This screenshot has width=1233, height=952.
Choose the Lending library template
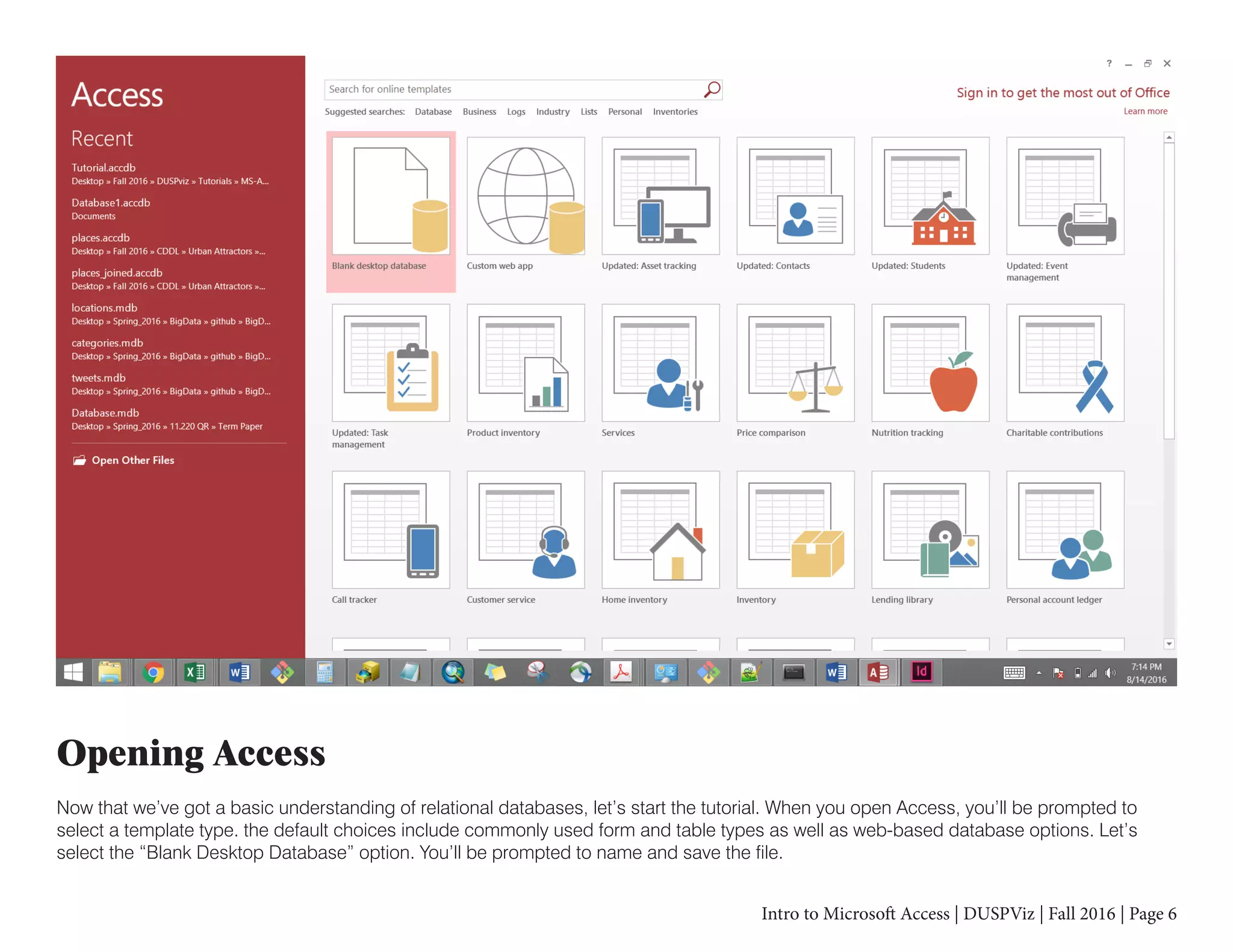click(x=930, y=539)
